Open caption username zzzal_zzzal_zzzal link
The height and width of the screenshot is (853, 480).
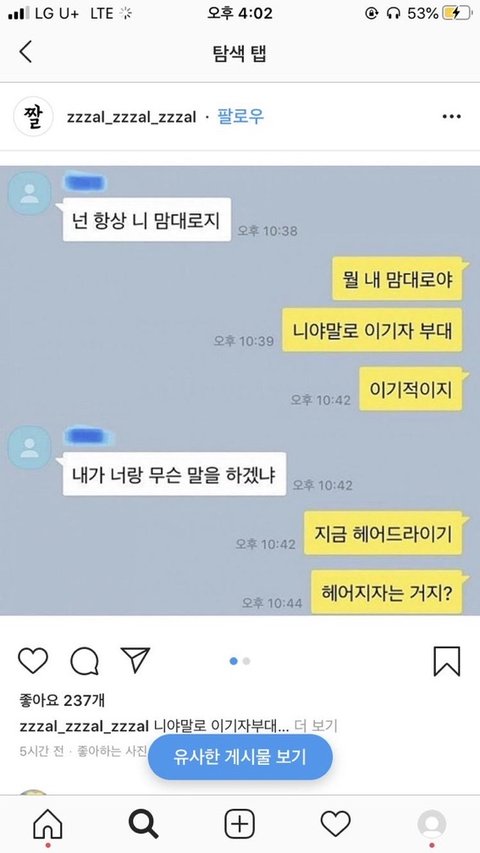click(84, 726)
